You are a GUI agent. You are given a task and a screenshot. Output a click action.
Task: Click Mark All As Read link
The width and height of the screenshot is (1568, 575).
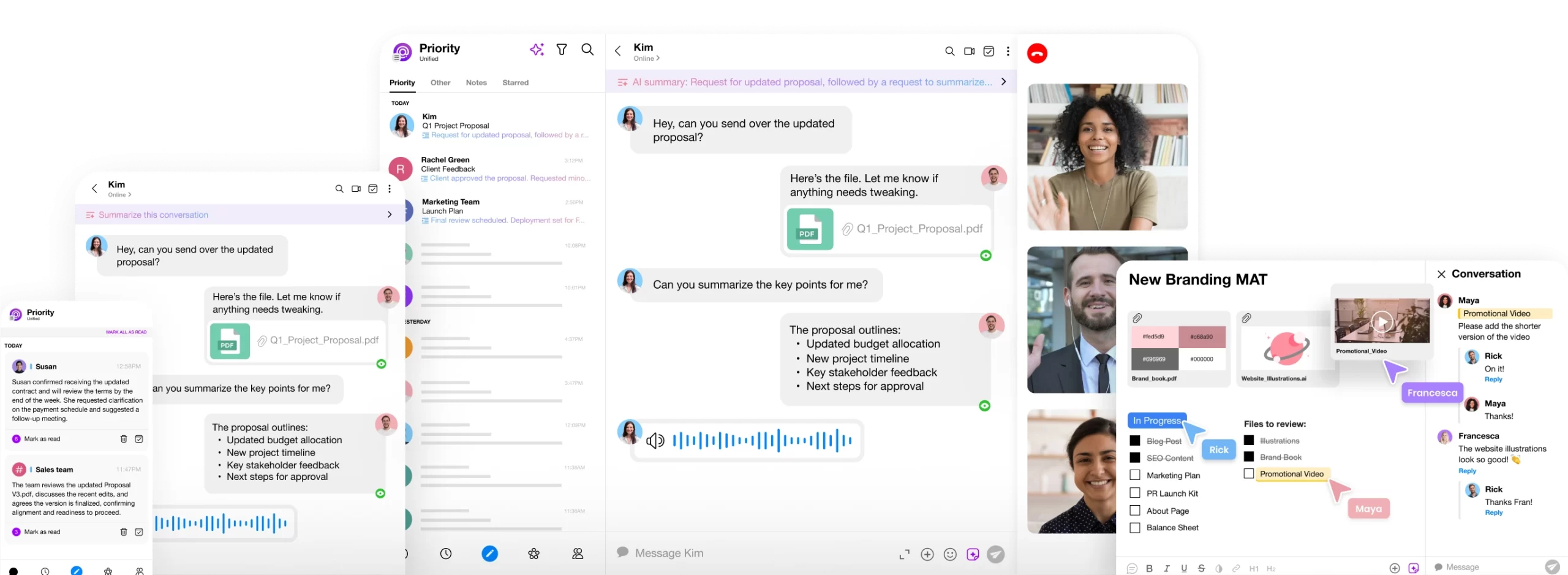point(126,332)
